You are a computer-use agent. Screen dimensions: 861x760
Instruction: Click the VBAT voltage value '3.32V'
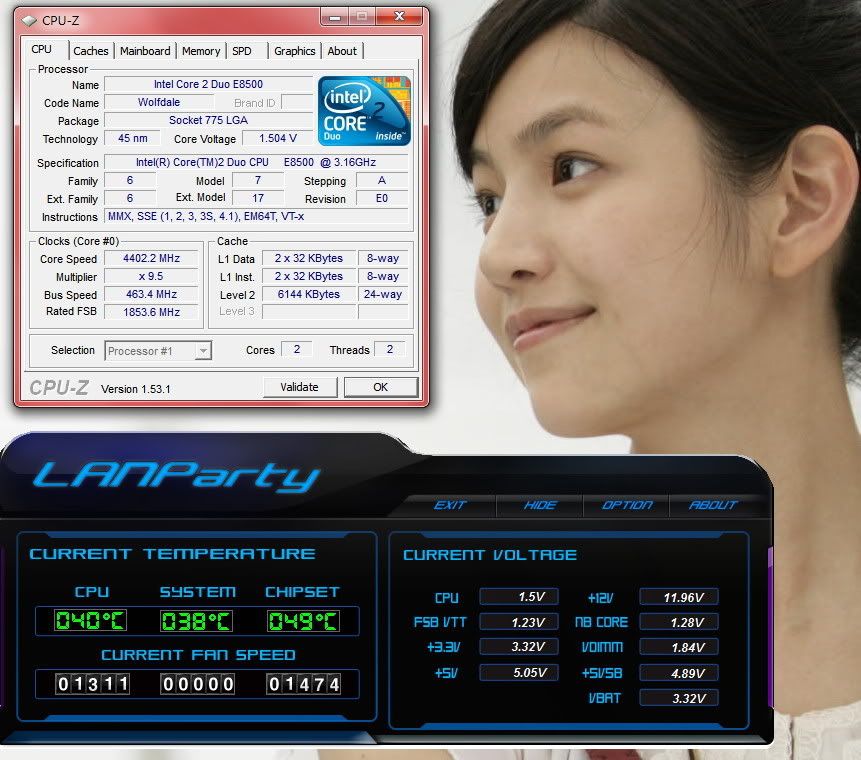pos(679,698)
